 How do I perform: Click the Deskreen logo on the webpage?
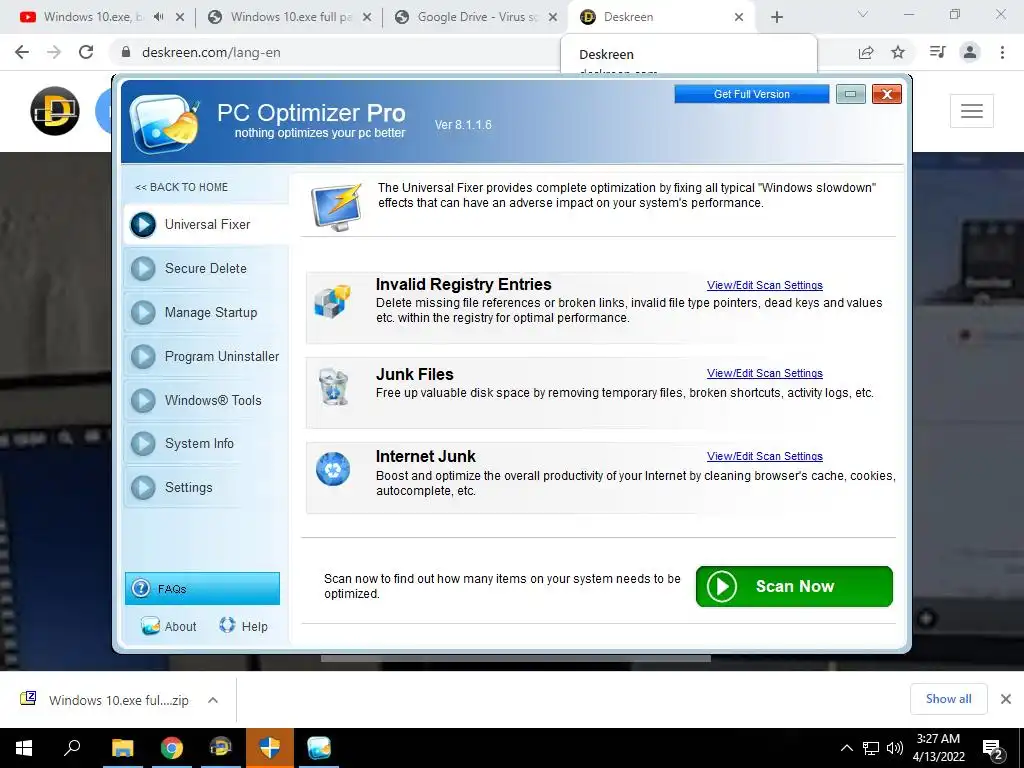tap(55, 111)
